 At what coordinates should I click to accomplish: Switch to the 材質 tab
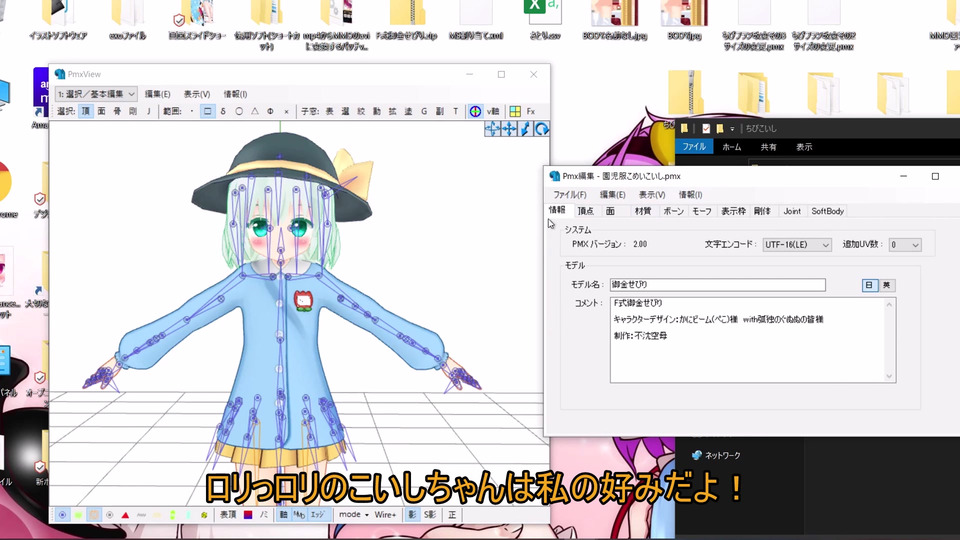coord(643,211)
